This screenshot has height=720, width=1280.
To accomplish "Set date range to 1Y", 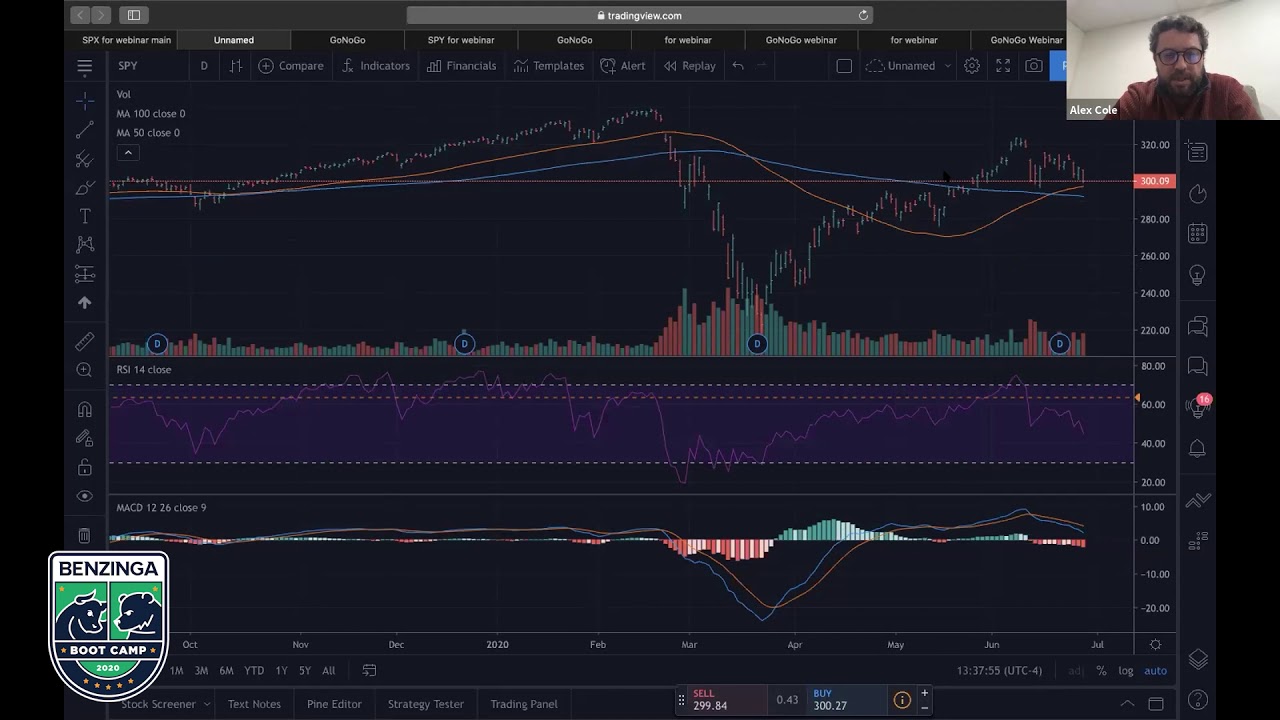I will click(x=281, y=671).
